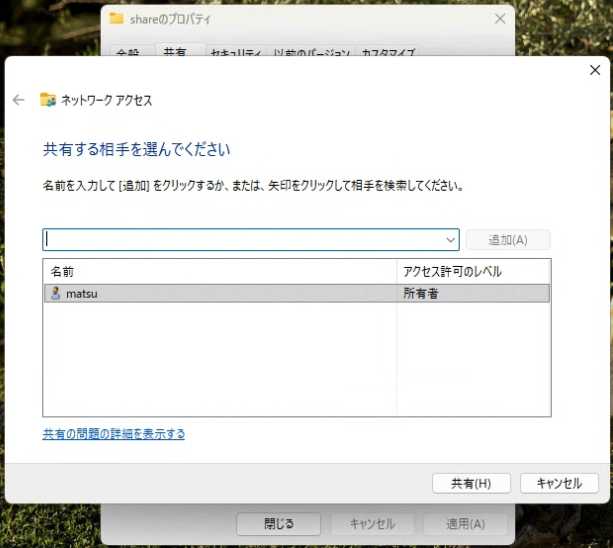Select the 共有 tab

point(175,51)
